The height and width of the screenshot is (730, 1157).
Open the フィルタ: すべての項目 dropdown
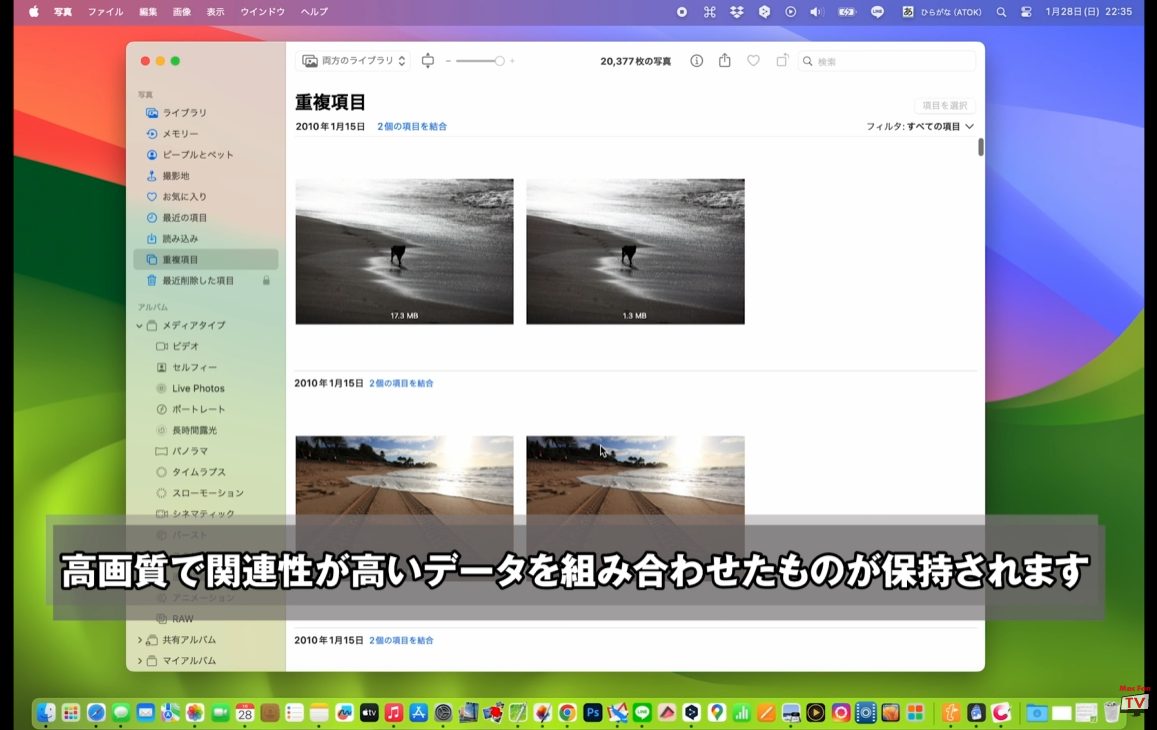pos(920,126)
